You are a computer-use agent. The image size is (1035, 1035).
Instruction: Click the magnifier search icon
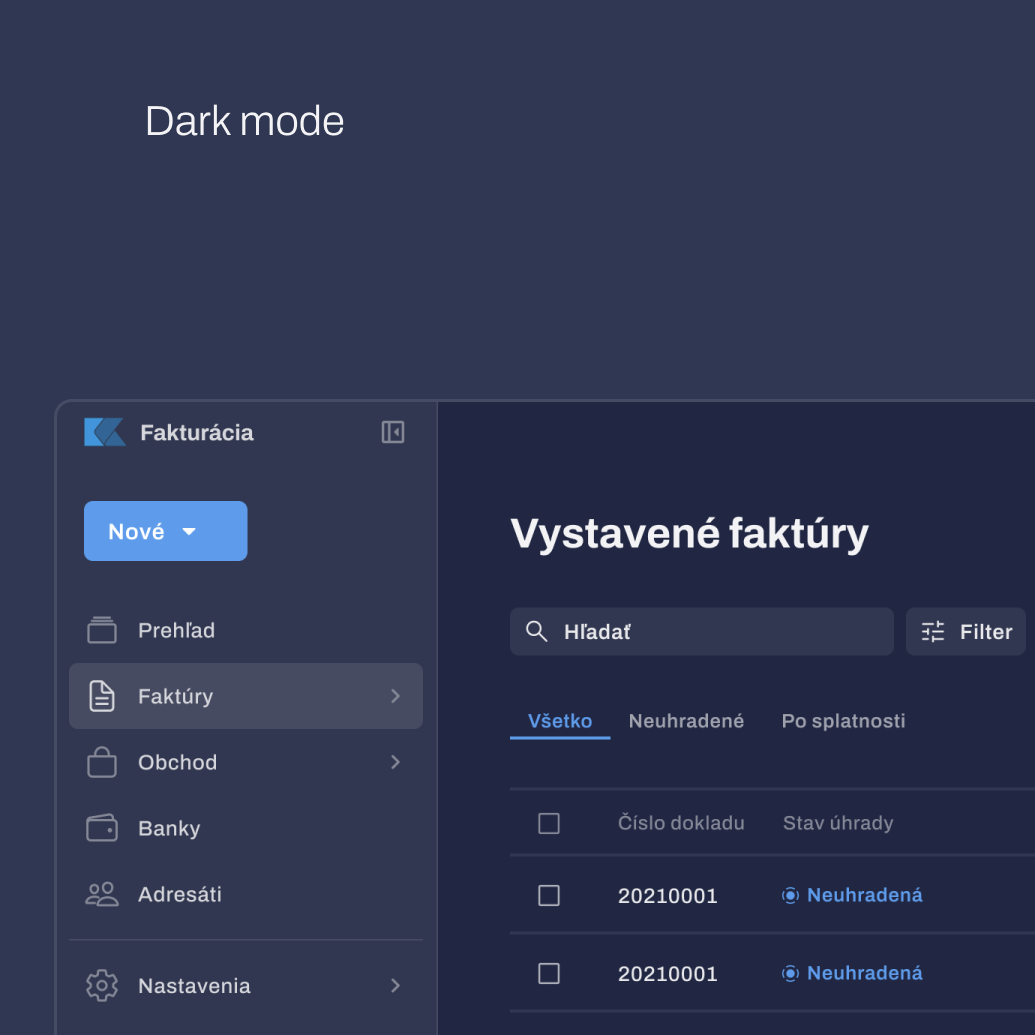pos(537,632)
